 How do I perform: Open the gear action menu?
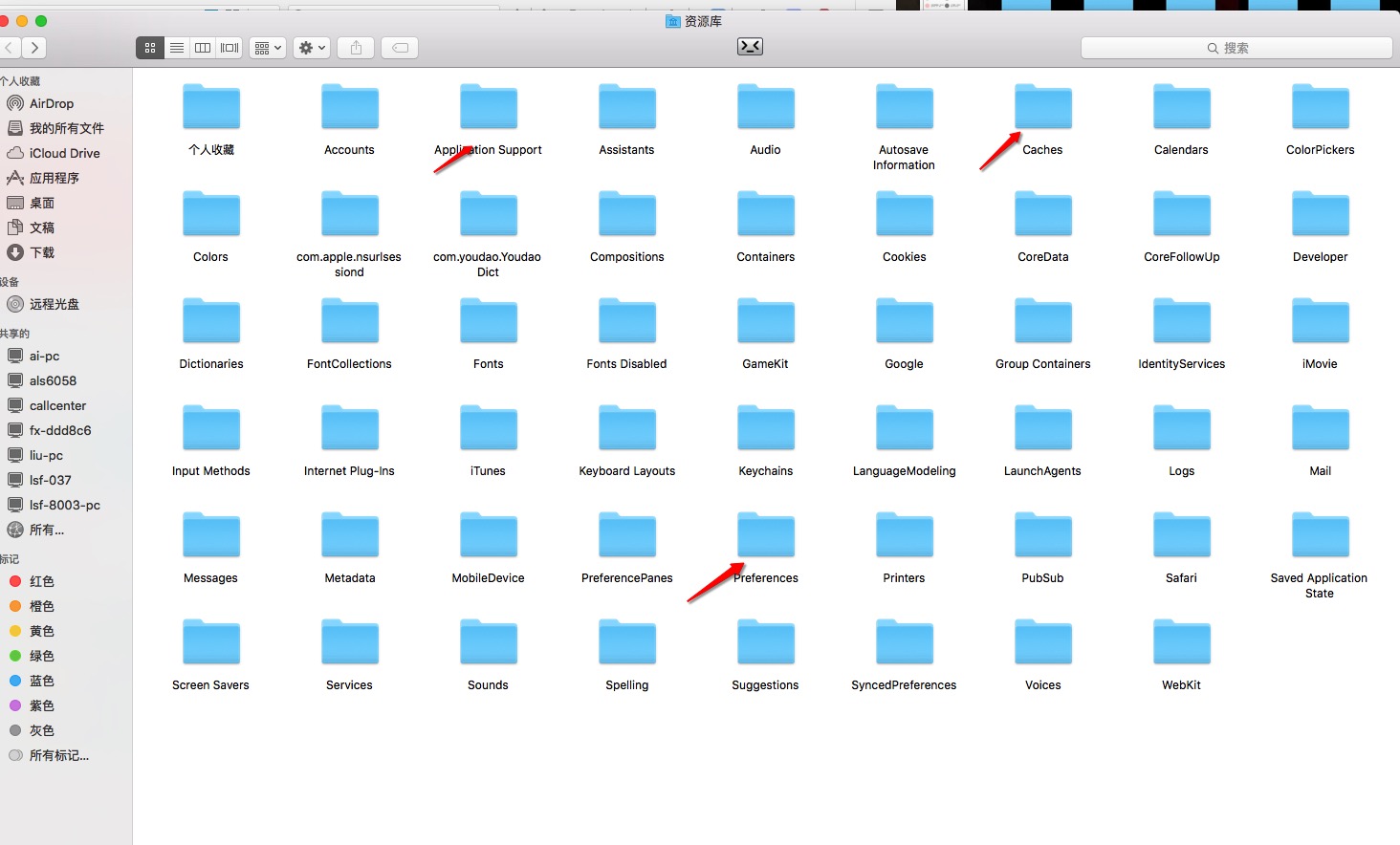312,48
